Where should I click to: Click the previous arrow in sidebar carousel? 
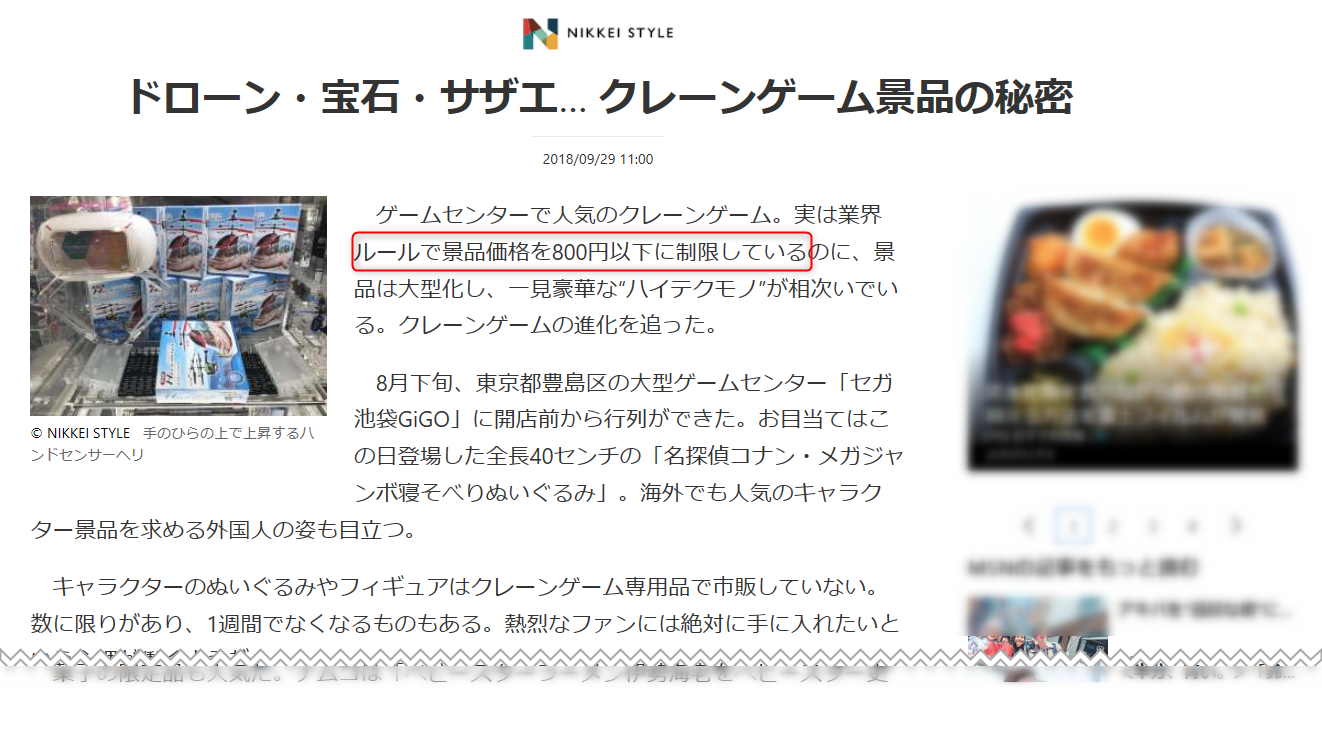pyautogui.click(x=1029, y=525)
